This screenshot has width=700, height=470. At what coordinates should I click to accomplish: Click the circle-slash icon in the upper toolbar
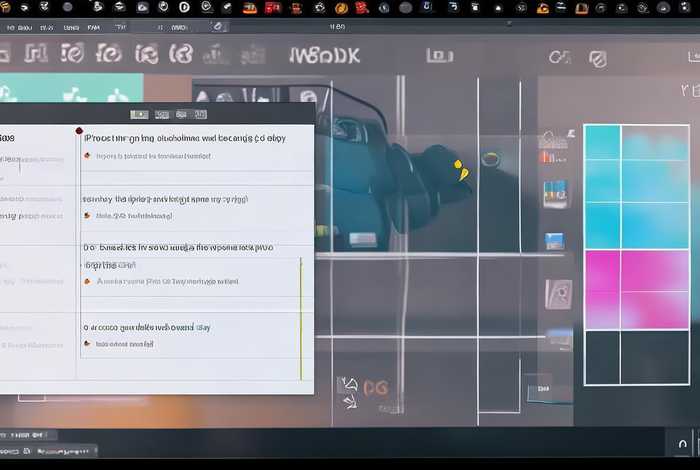tap(598, 58)
